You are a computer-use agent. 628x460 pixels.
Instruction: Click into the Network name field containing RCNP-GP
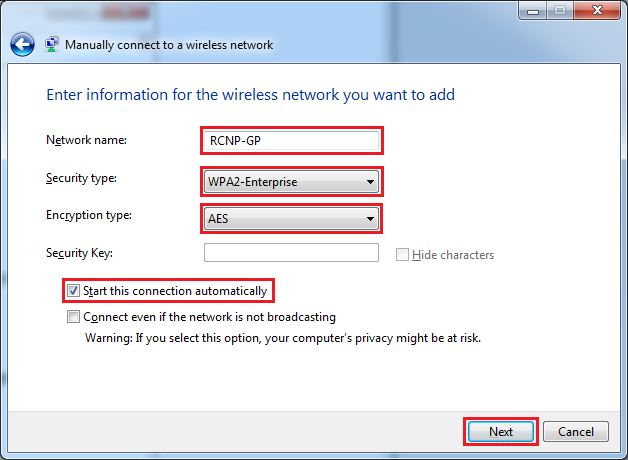click(291, 141)
